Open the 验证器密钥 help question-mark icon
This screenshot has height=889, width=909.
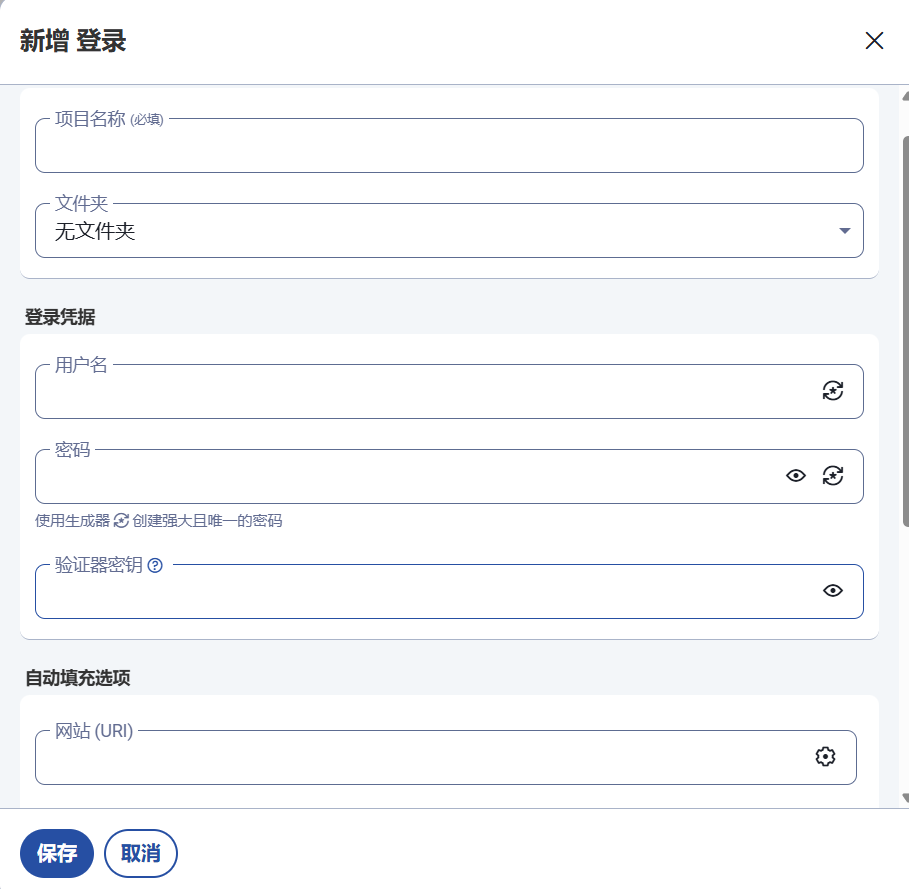tap(155, 565)
